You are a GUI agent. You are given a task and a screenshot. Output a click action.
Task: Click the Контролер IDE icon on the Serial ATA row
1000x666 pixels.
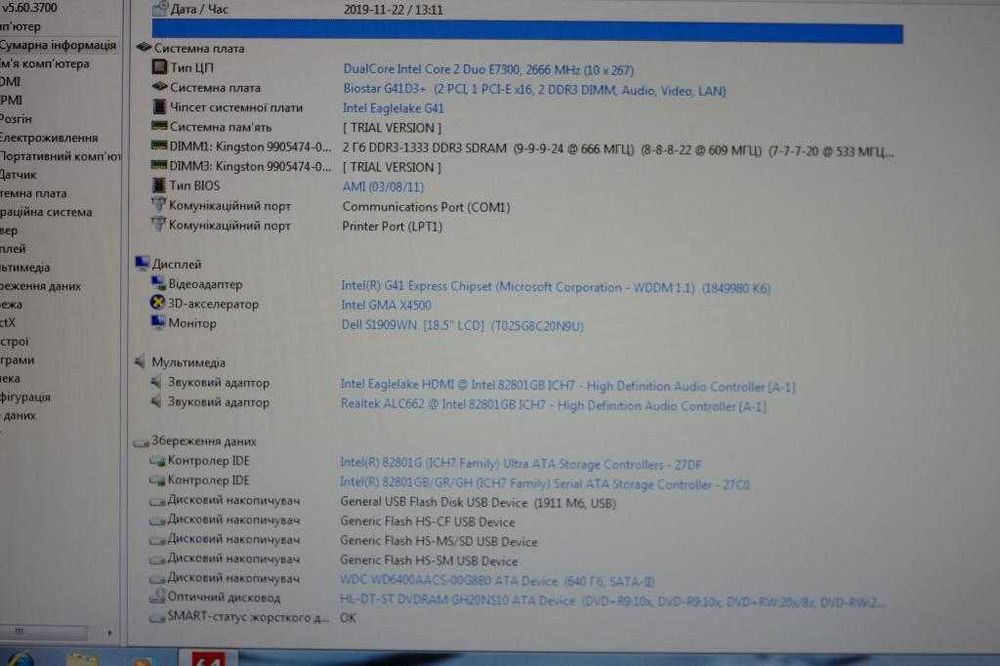point(157,480)
